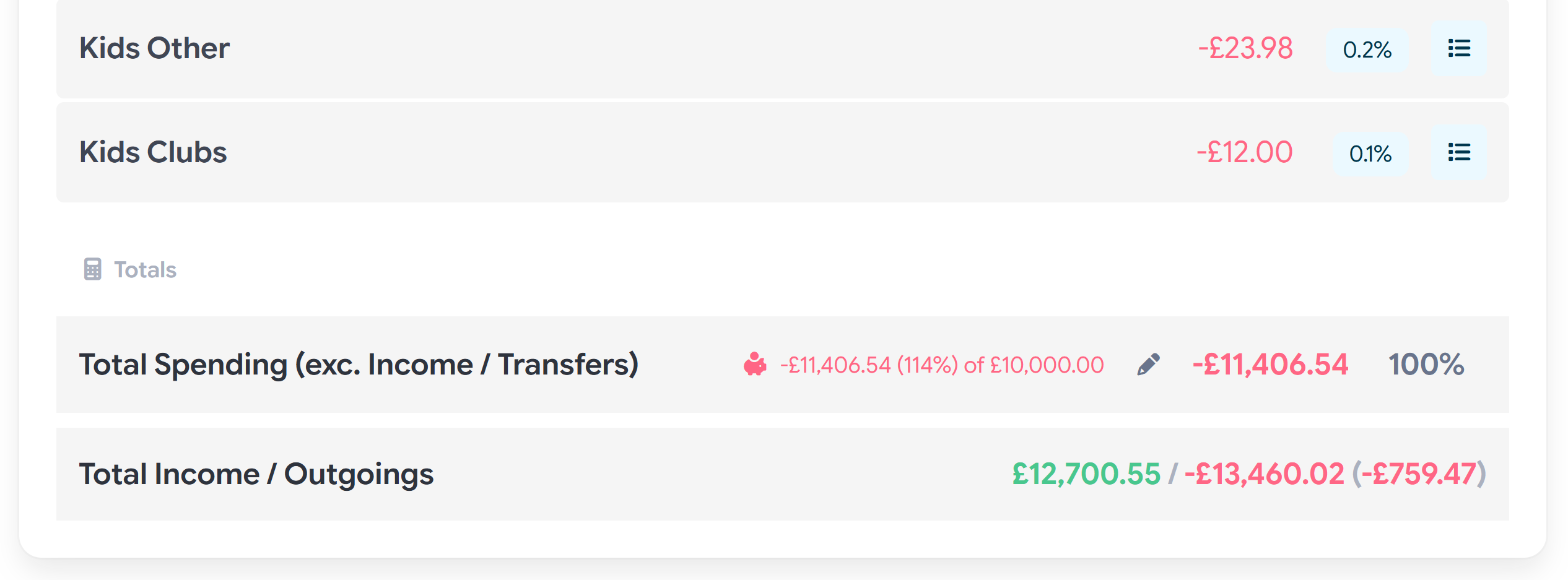The image size is (1568, 580).
Task: Click the pencil icon to edit the budget
Action: point(1148,365)
